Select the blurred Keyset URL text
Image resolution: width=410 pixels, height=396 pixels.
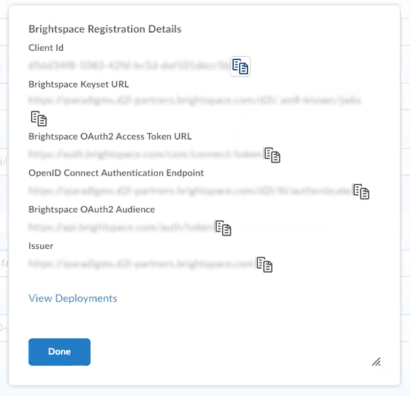tap(195, 100)
